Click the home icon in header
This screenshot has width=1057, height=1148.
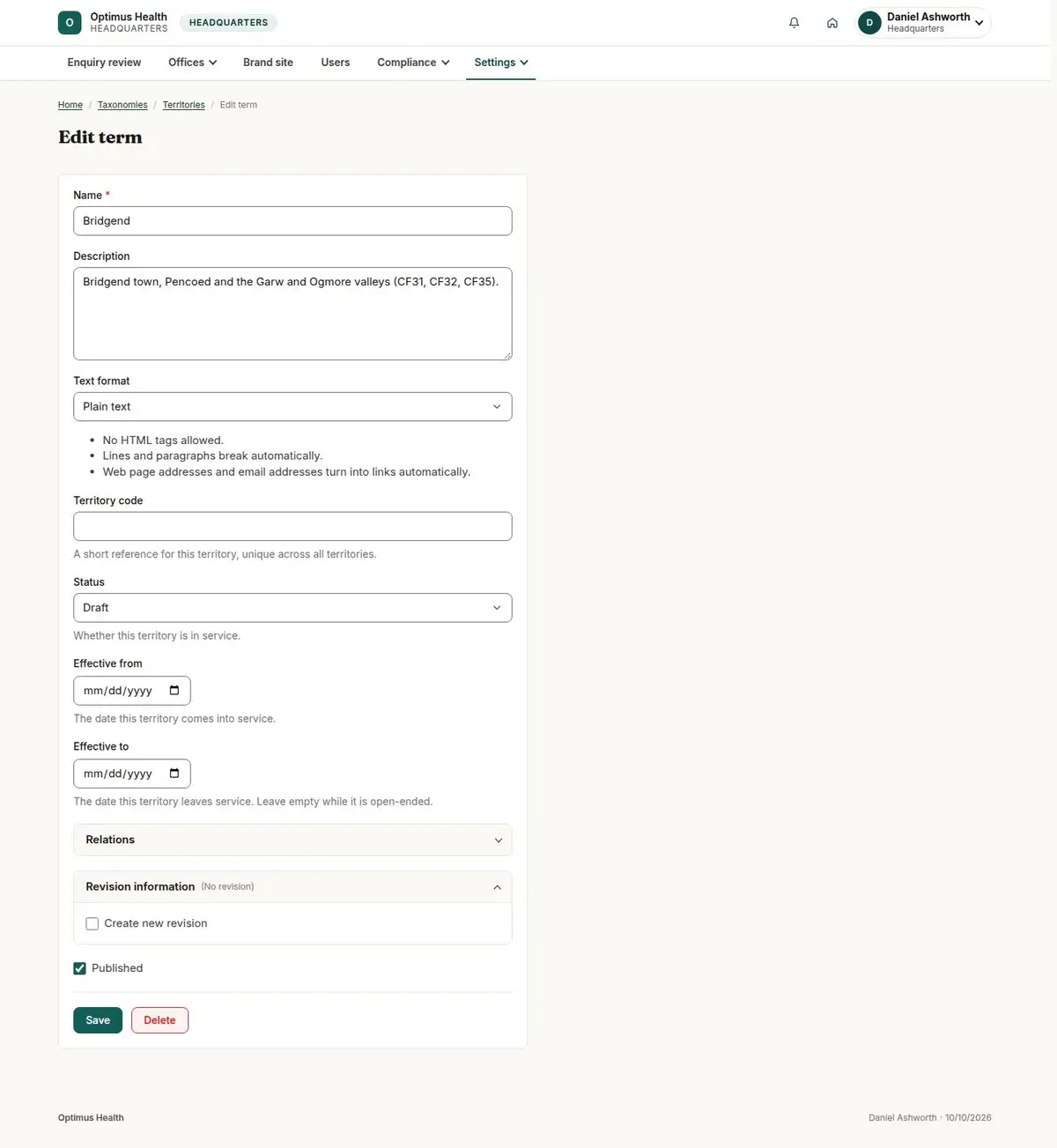[x=832, y=23]
